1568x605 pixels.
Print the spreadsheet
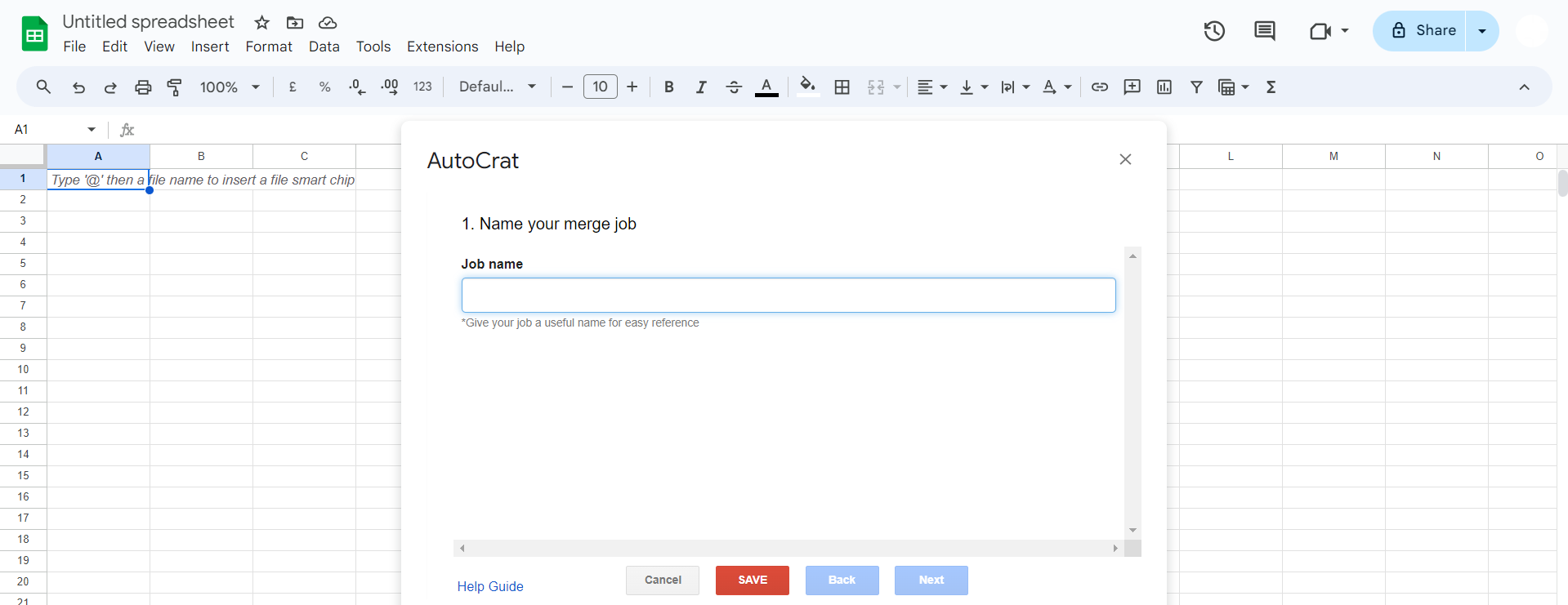(143, 87)
